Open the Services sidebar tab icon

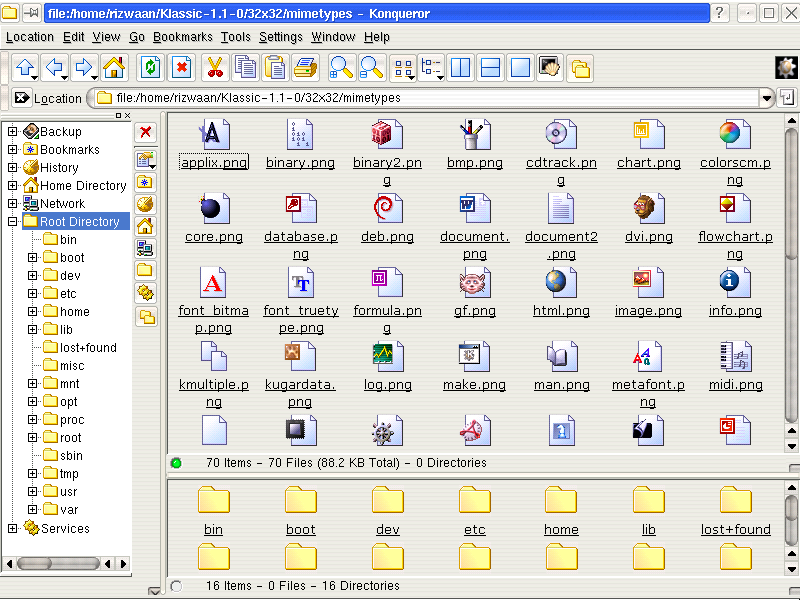pos(145,293)
